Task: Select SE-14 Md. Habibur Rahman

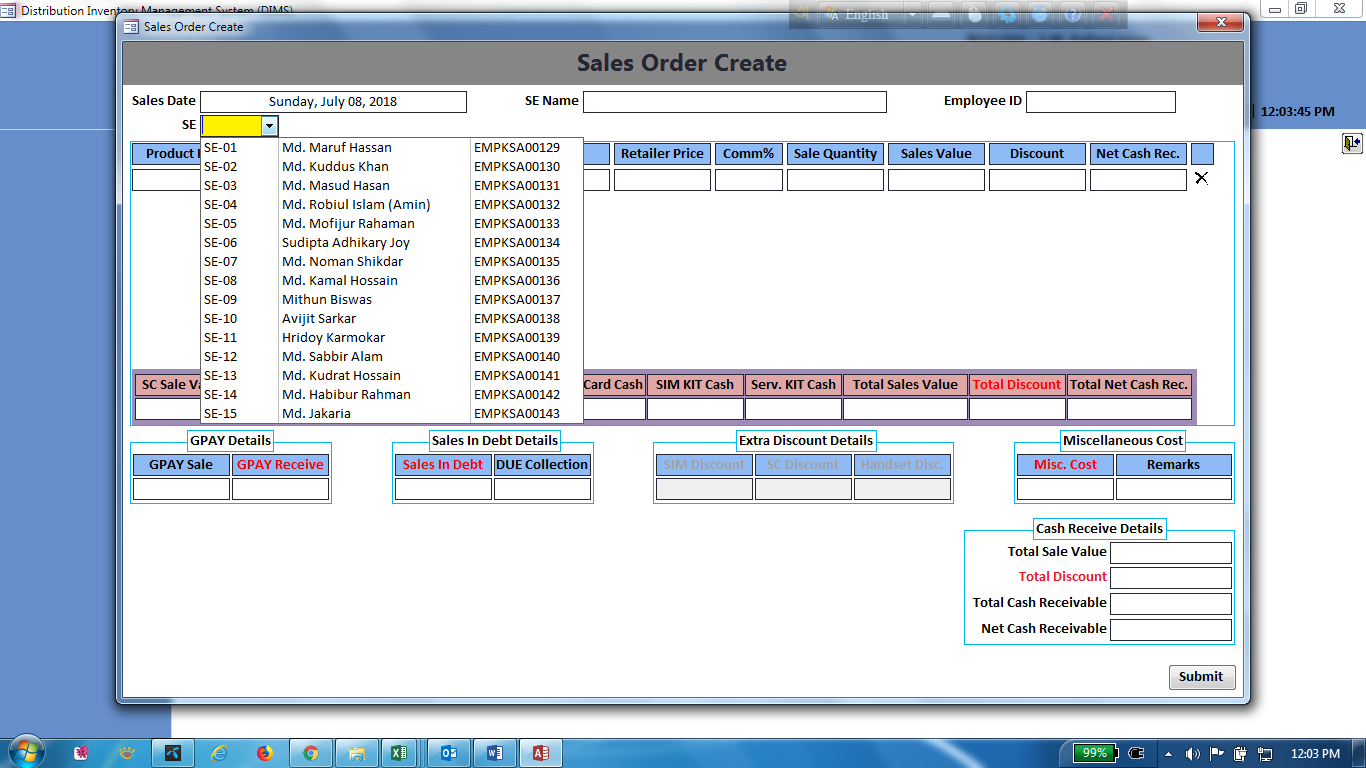Action: coord(392,395)
